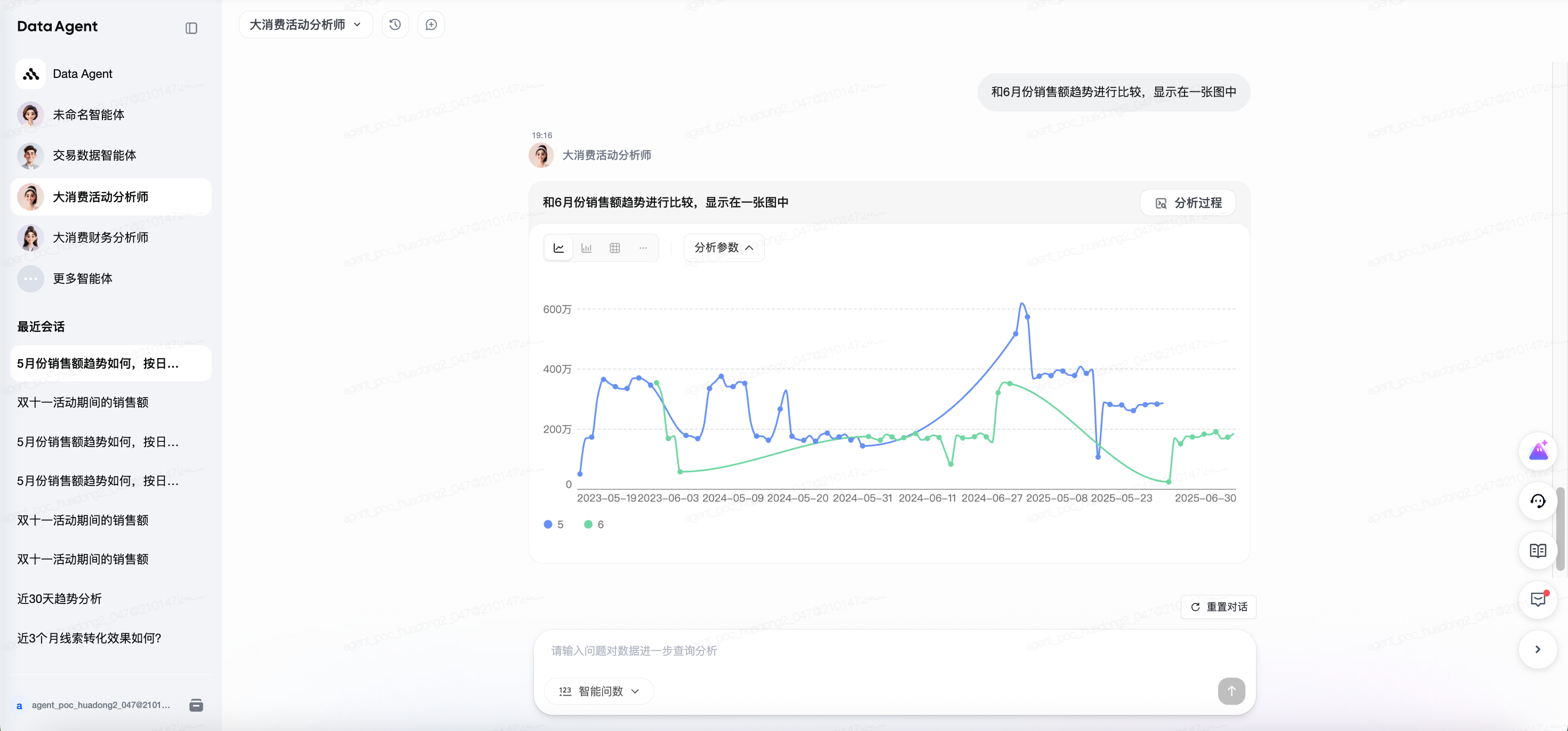Open 智能问数 mode dropdown
This screenshot has height=731, width=1568.
pyautogui.click(x=599, y=692)
